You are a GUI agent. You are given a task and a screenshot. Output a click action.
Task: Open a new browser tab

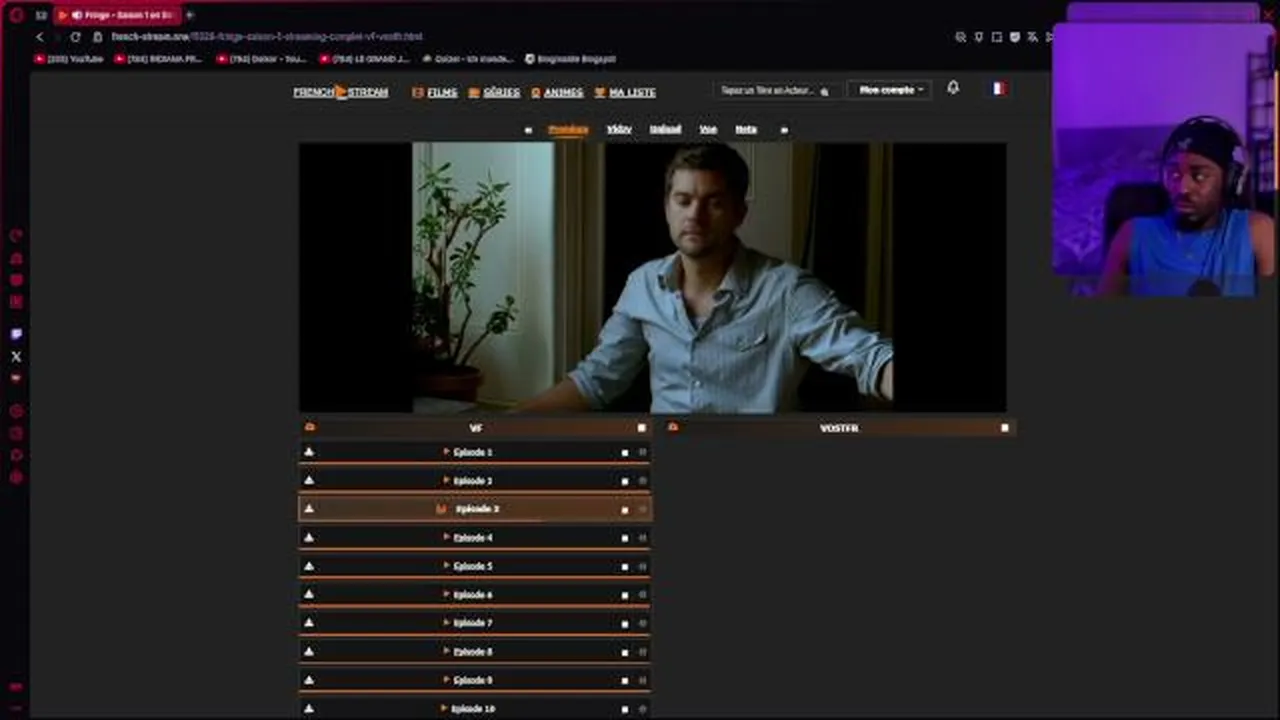(x=190, y=15)
